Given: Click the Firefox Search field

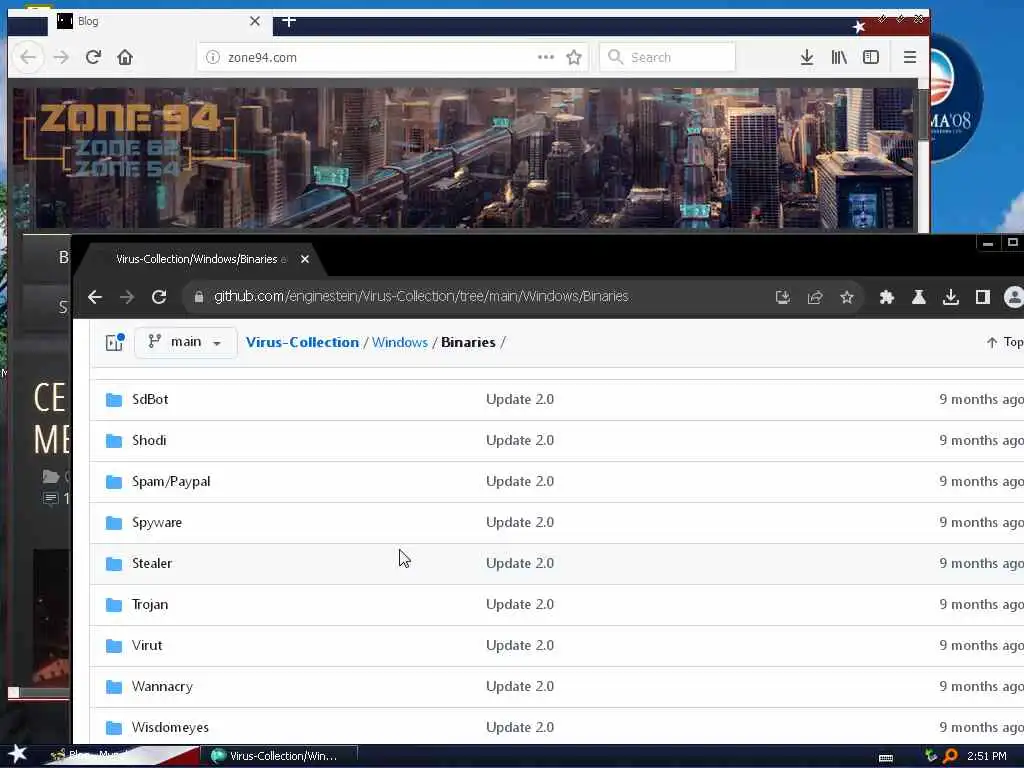Looking at the screenshot, I should [667, 57].
